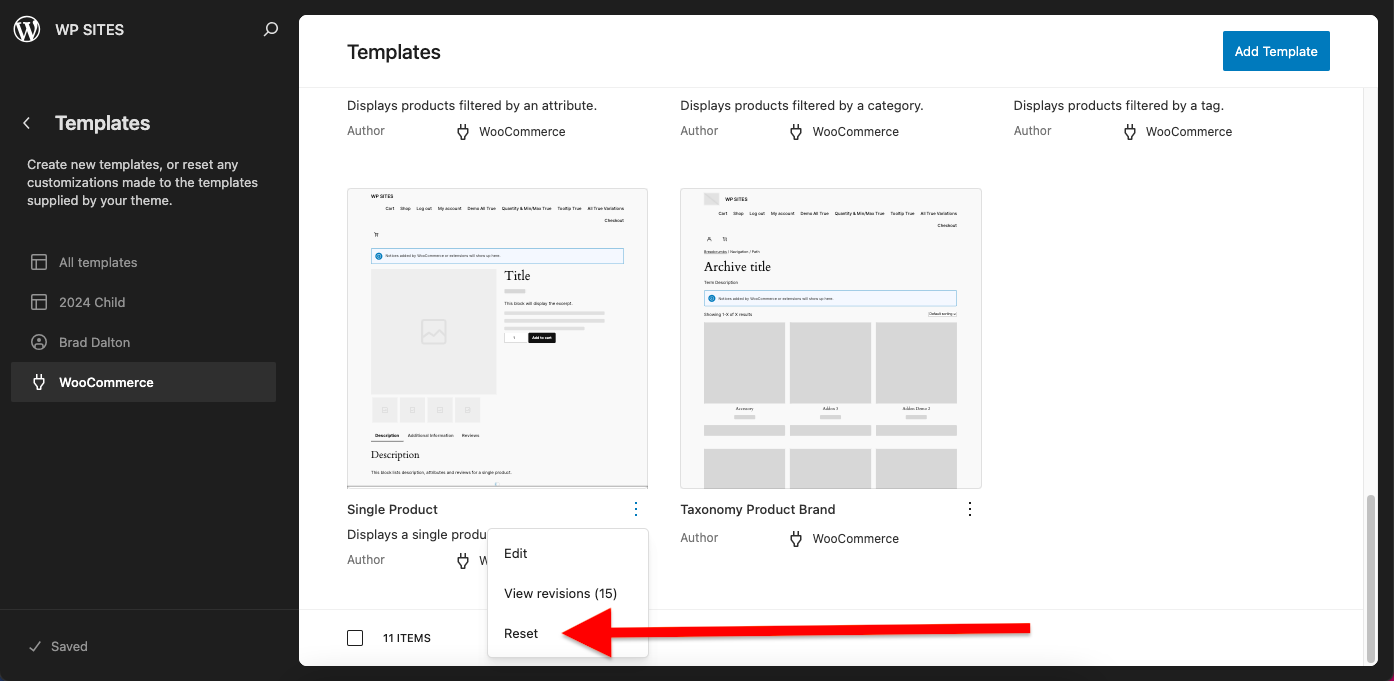This screenshot has width=1394, height=681.
Task: Open search with the magnifier icon
Action: click(271, 30)
